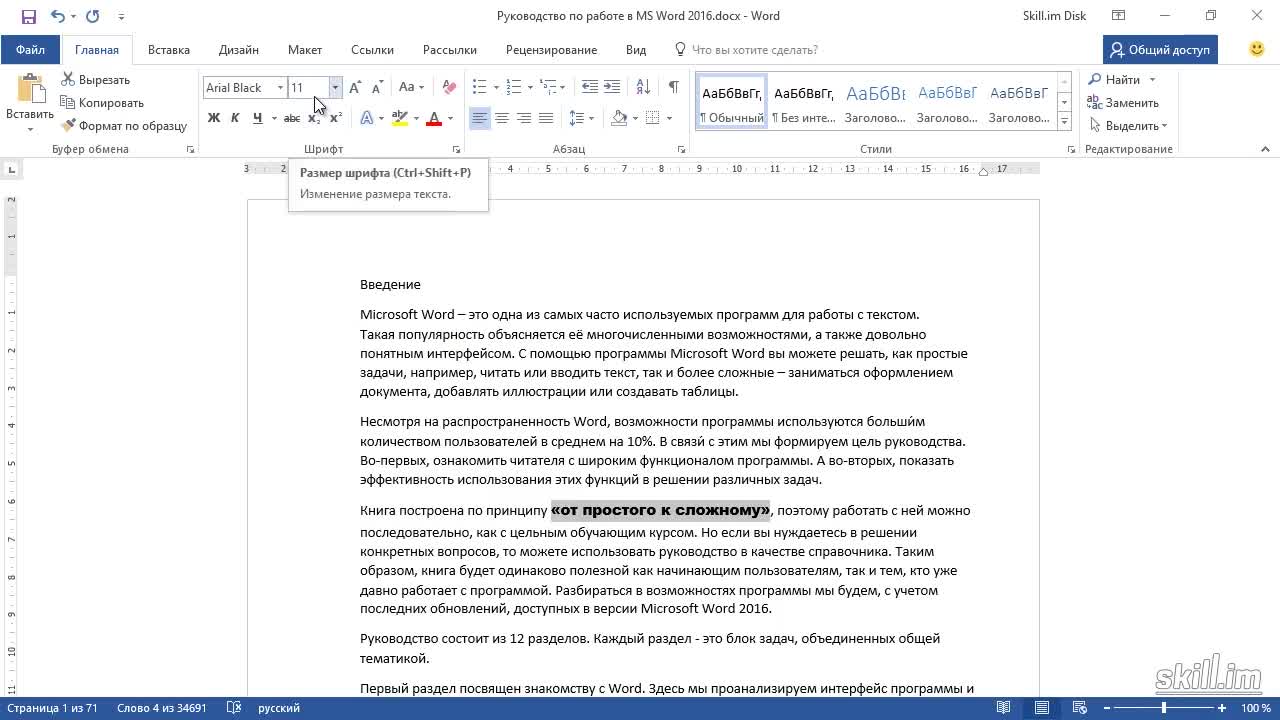This screenshot has height=720, width=1280.
Task: Click Заменить replace button
Action: click(1124, 103)
